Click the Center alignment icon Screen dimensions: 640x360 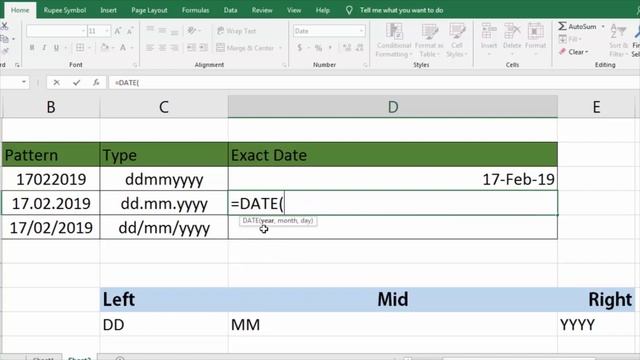162,48
